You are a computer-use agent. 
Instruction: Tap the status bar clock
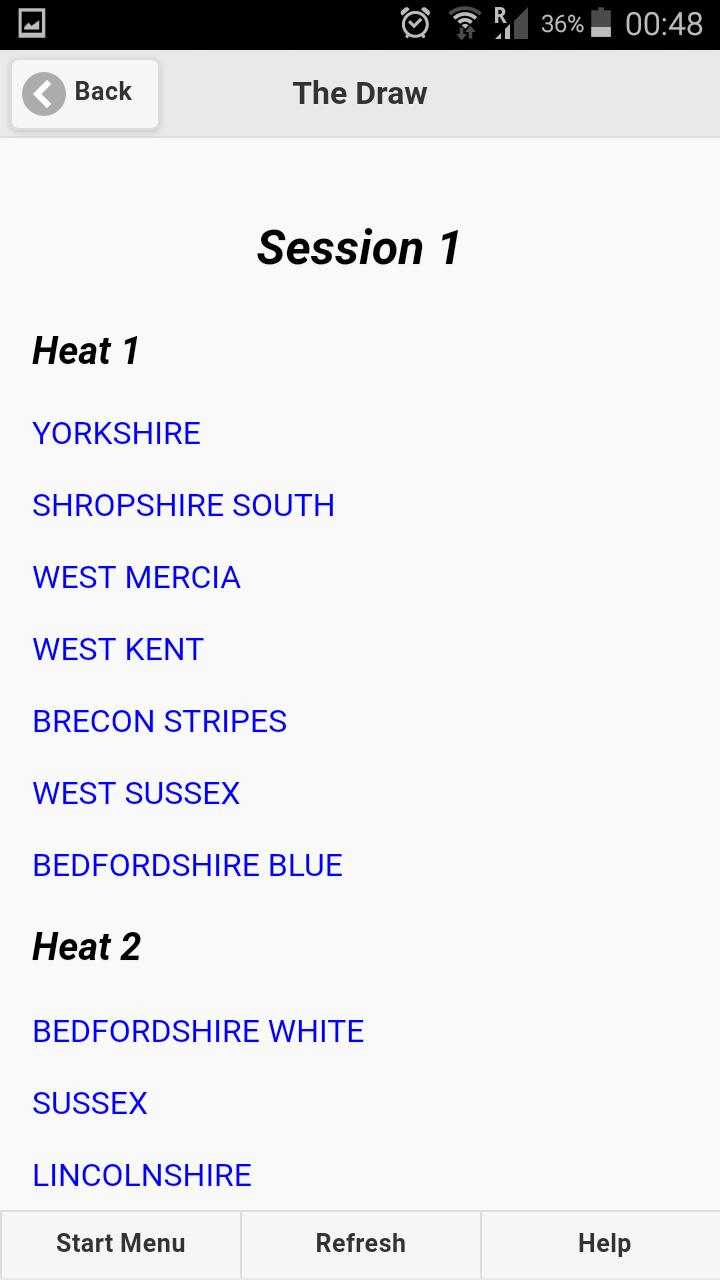click(664, 23)
